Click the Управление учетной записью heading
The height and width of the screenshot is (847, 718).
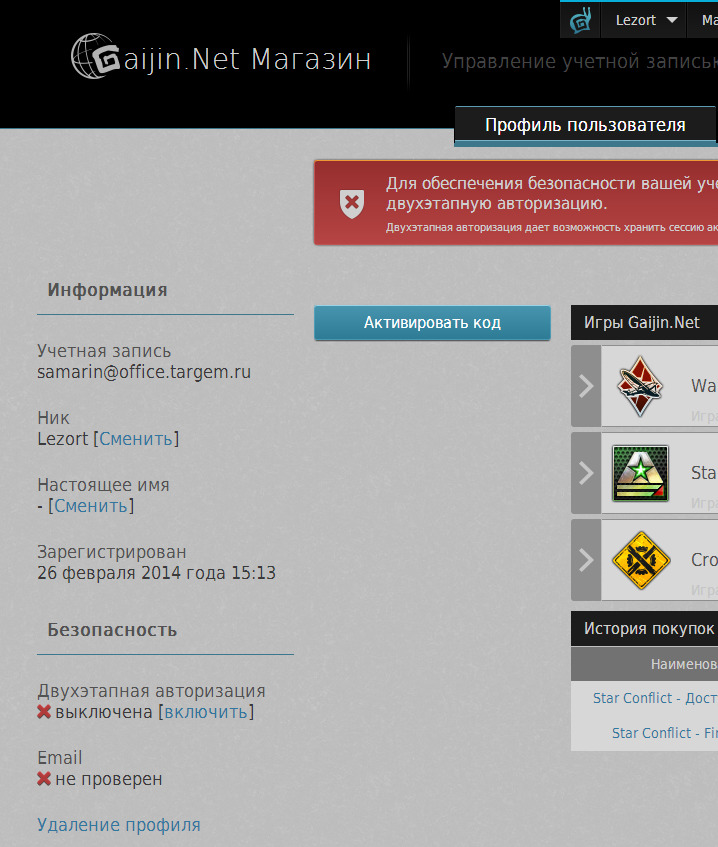580,61
